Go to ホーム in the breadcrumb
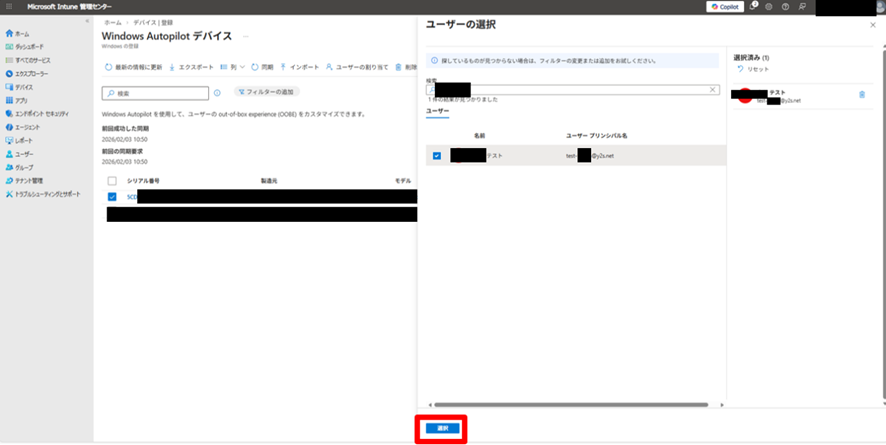Viewport: 886px width, 445px height. (x=112, y=22)
